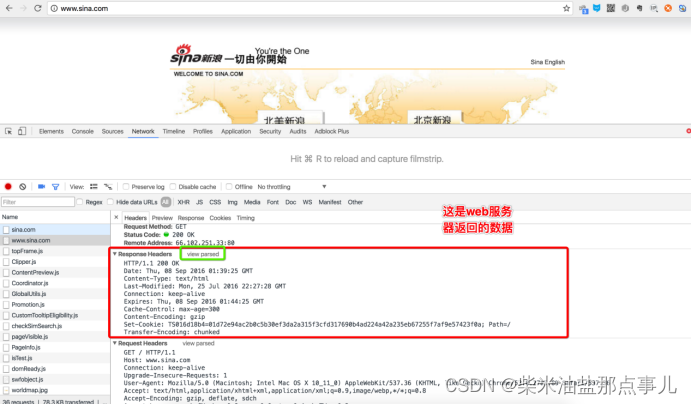The width and height of the screenshot is (692, 405).
Task: Click the red record network log button
Action: point(8,187)
